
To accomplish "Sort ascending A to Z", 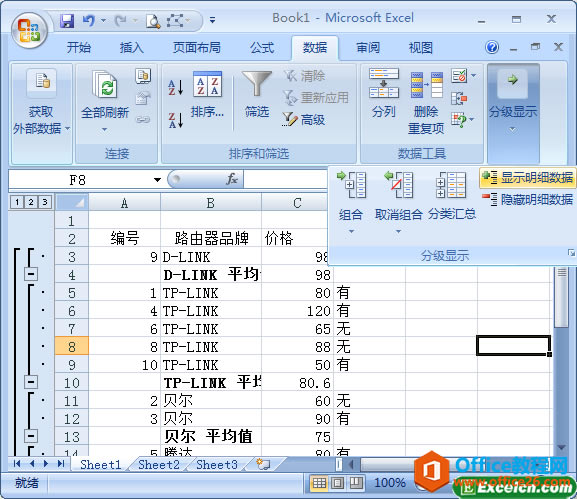I will point(176,87).
